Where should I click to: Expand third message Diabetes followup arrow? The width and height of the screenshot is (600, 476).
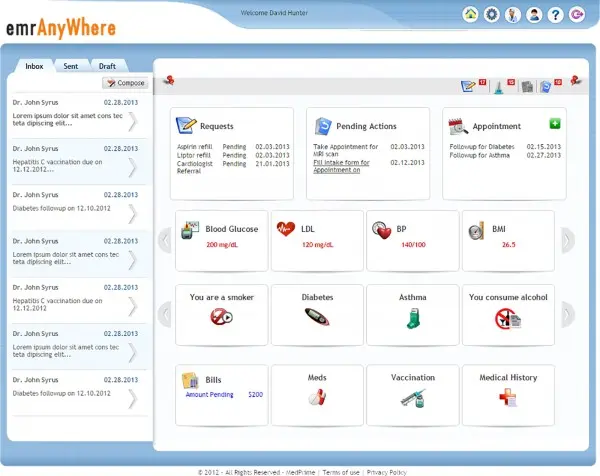click(132, 214)
